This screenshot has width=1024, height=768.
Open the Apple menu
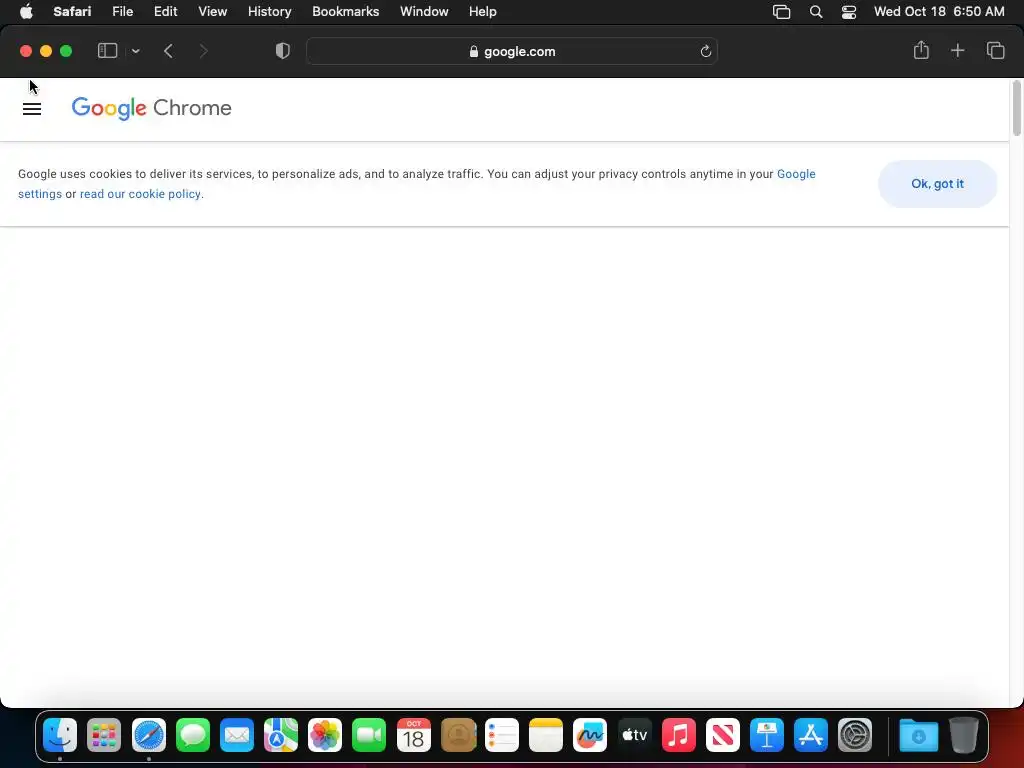[26, 11]
